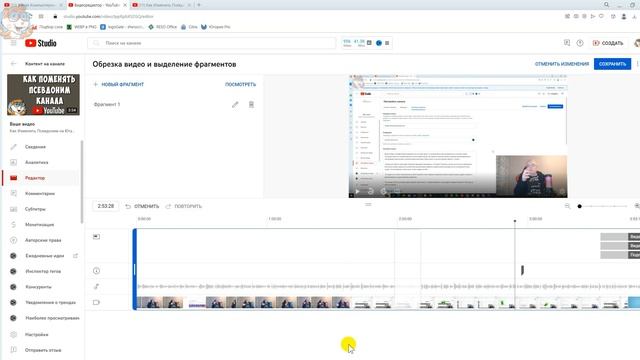Click the editor three-dot options menu
640x360 pixels.
[638, 64]
